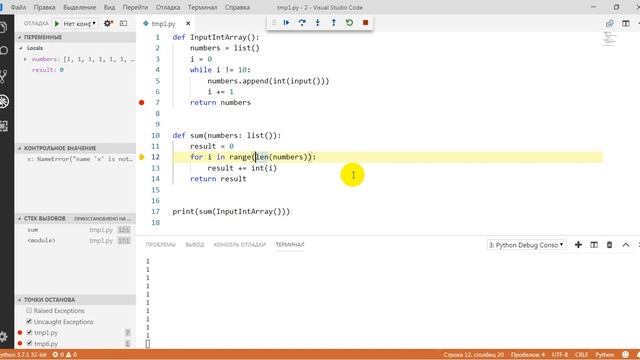Open the terminal selector dropdown

tap(526, 245)
